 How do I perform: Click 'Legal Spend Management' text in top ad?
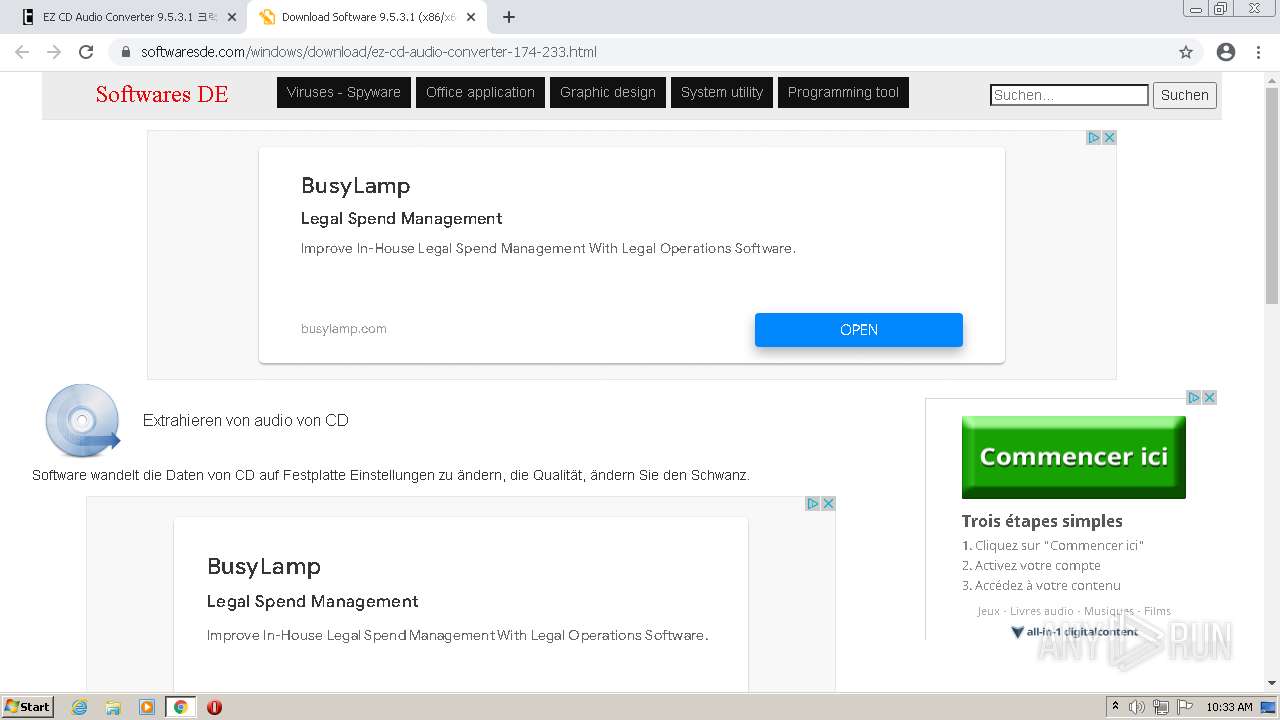click(x=402, y=219)
